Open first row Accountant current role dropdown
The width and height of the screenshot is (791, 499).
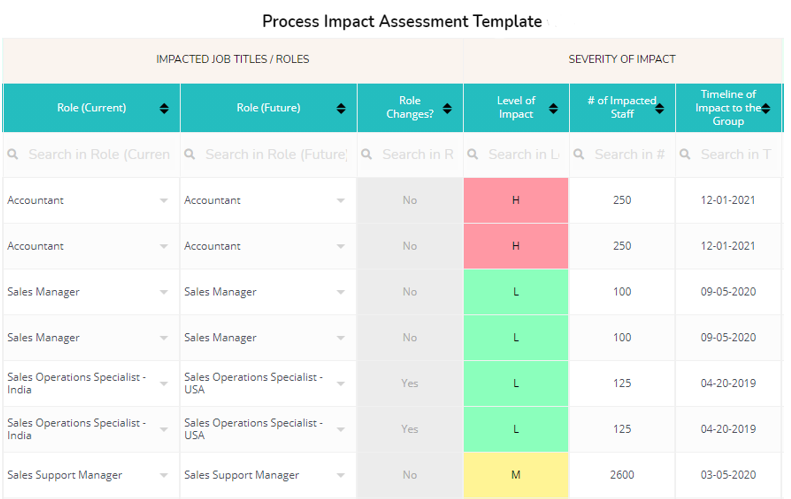click(164, 201)
